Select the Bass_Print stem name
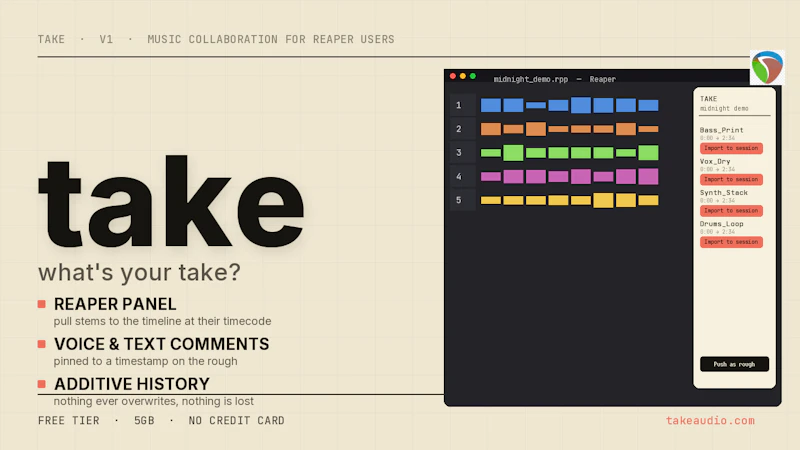 [x=721, y=130]
